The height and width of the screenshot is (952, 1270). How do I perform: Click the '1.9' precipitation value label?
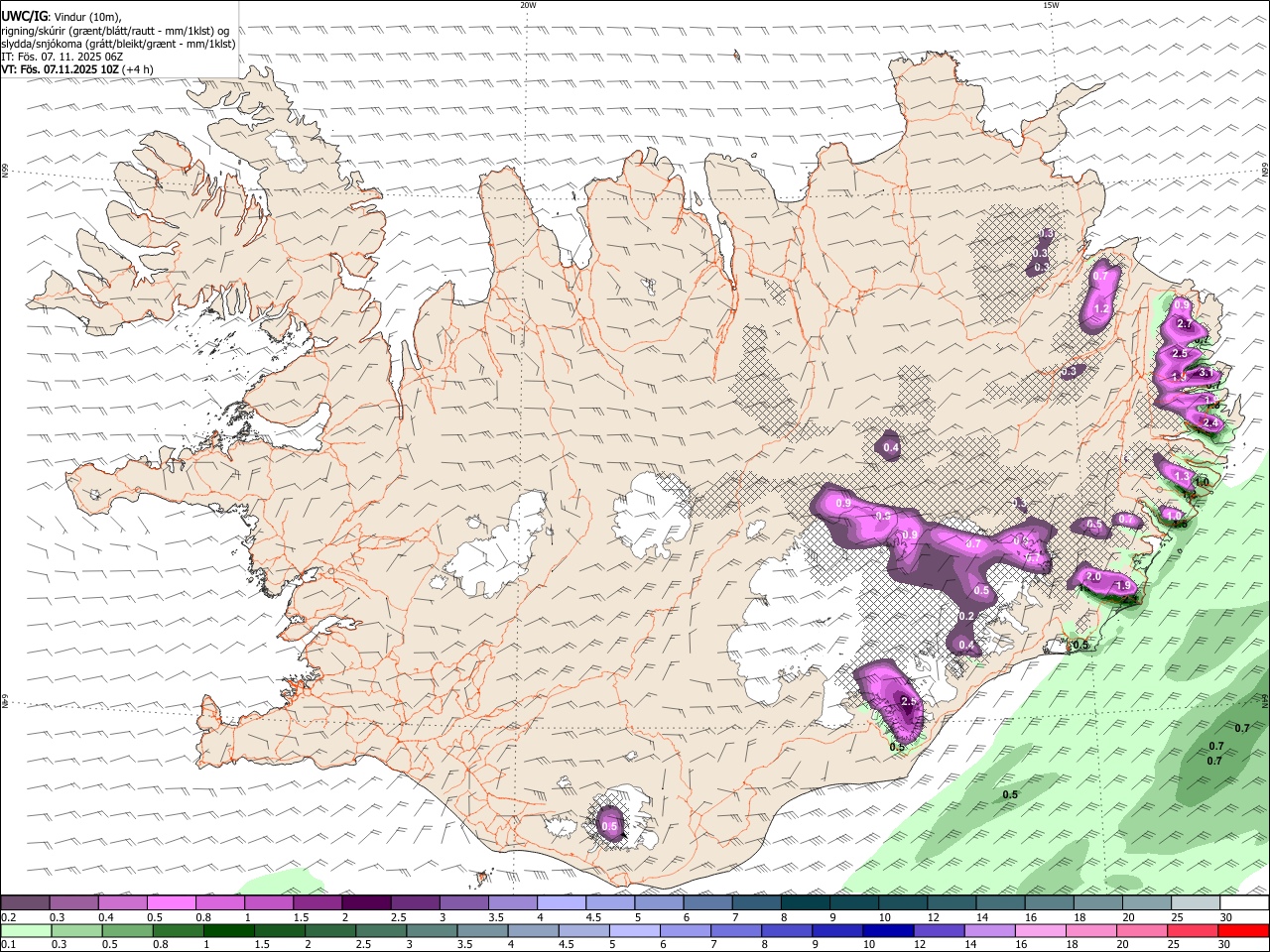1123,587
